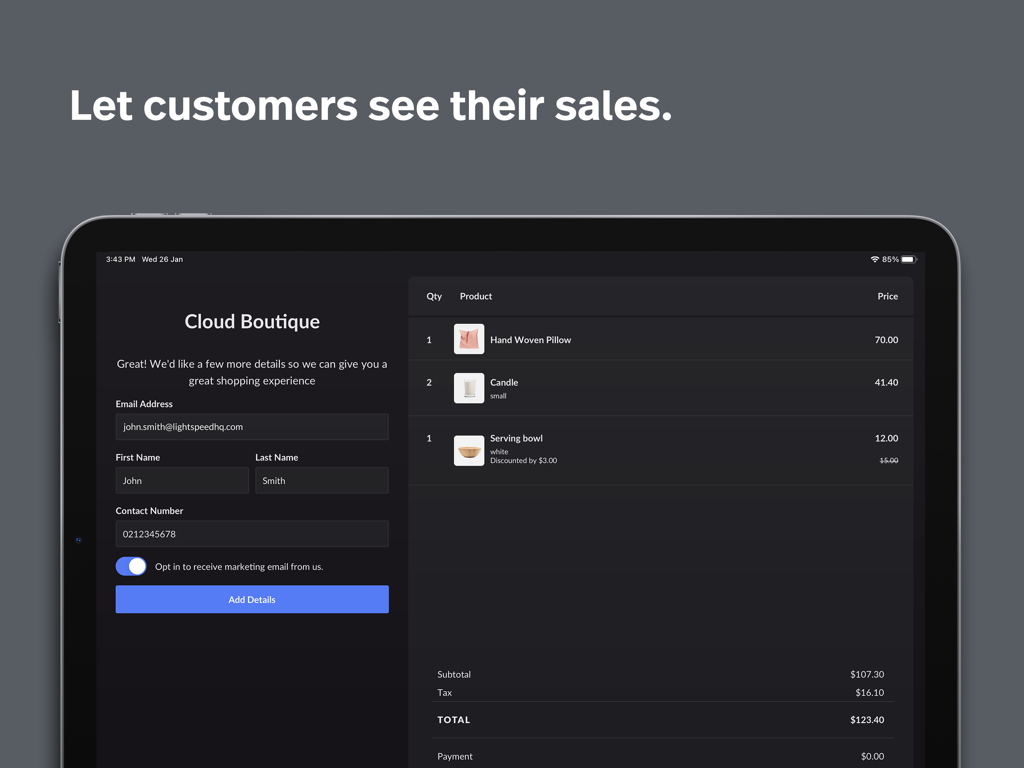Click the TOTAL amount $123.40
This screenshot has height=768, width=1024.
[x=867, y=720]
